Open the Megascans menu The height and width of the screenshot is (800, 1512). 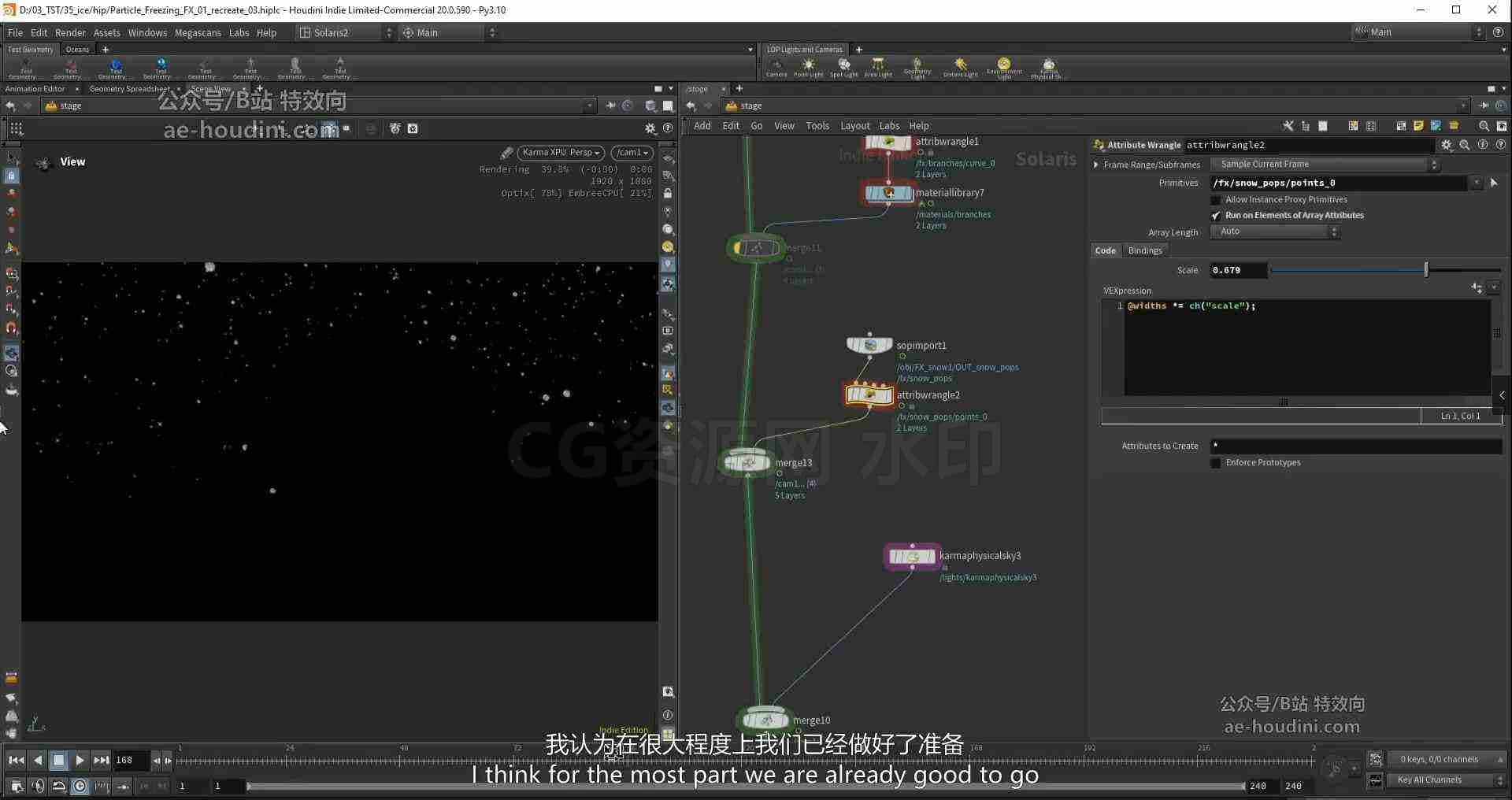pyautogui.click(x=198, y=32)
